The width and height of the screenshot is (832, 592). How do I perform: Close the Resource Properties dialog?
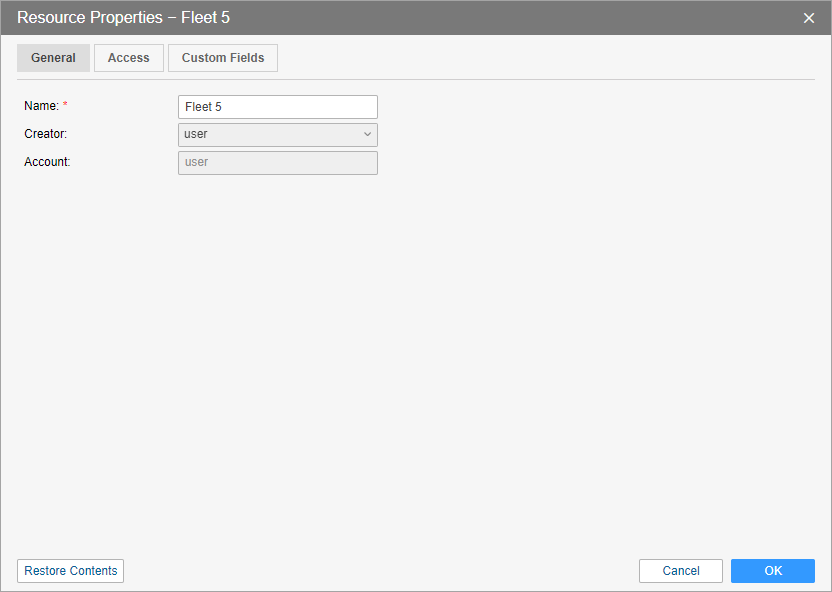[x=809, y=18]
